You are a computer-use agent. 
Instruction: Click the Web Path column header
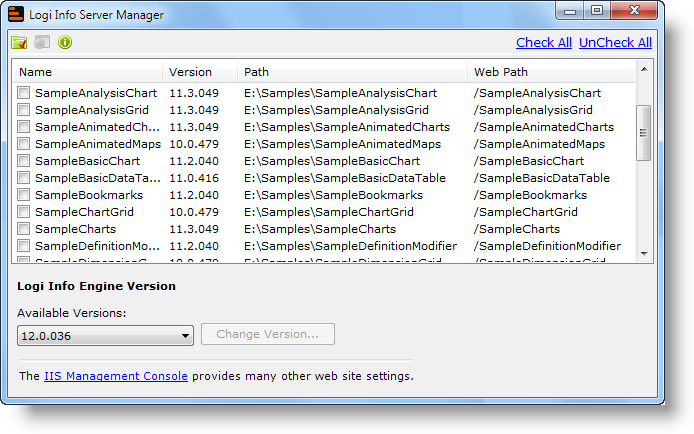pyautogui.click(x=551, y=72)
